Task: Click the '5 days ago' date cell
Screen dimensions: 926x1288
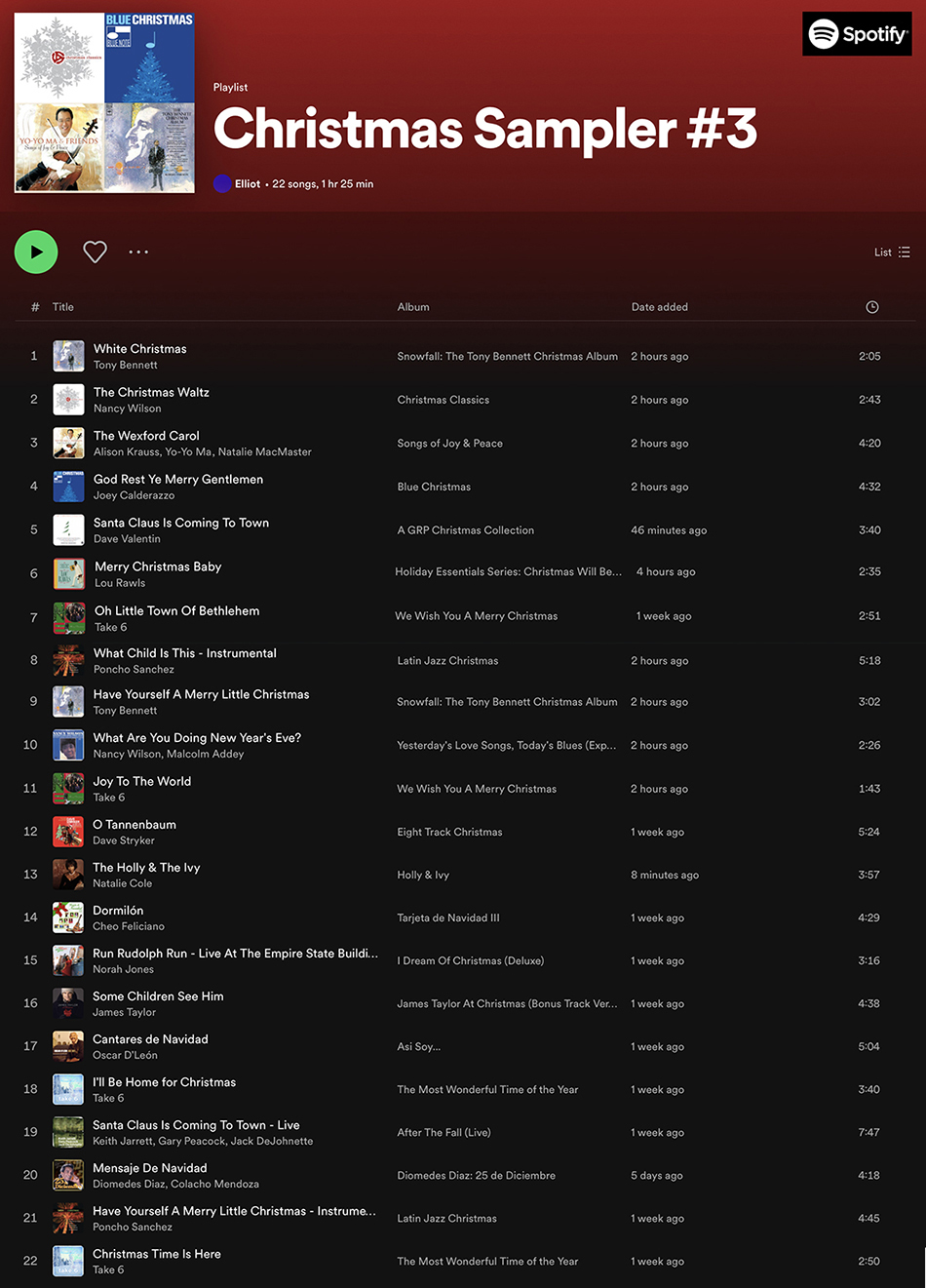Action: pyautogui.click(x=657, y=1175)
